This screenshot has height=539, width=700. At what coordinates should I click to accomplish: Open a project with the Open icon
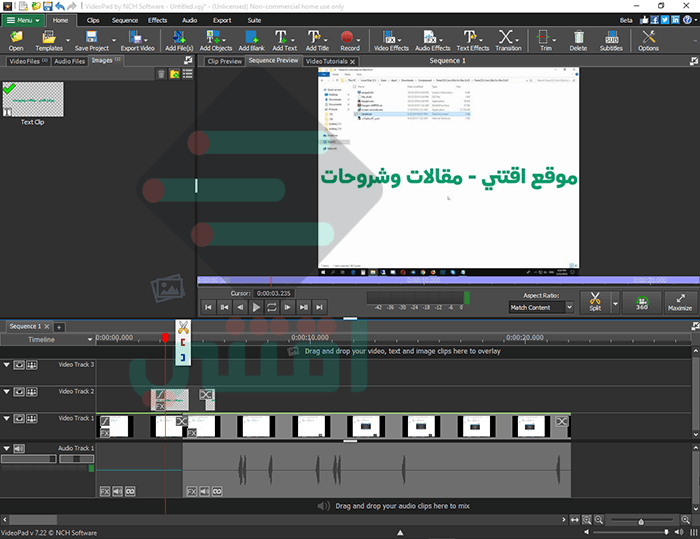[x=16, y=41]
